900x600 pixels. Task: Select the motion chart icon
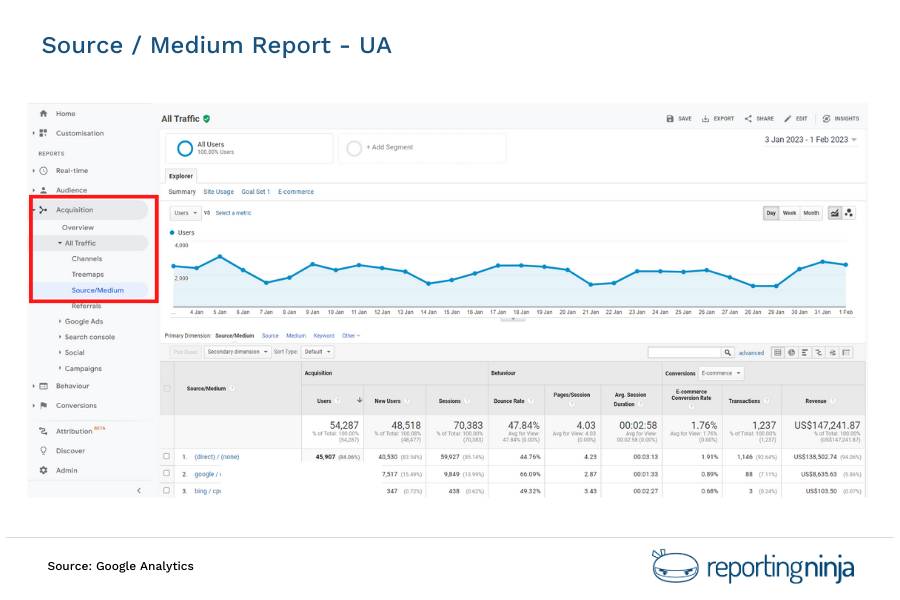849,213
